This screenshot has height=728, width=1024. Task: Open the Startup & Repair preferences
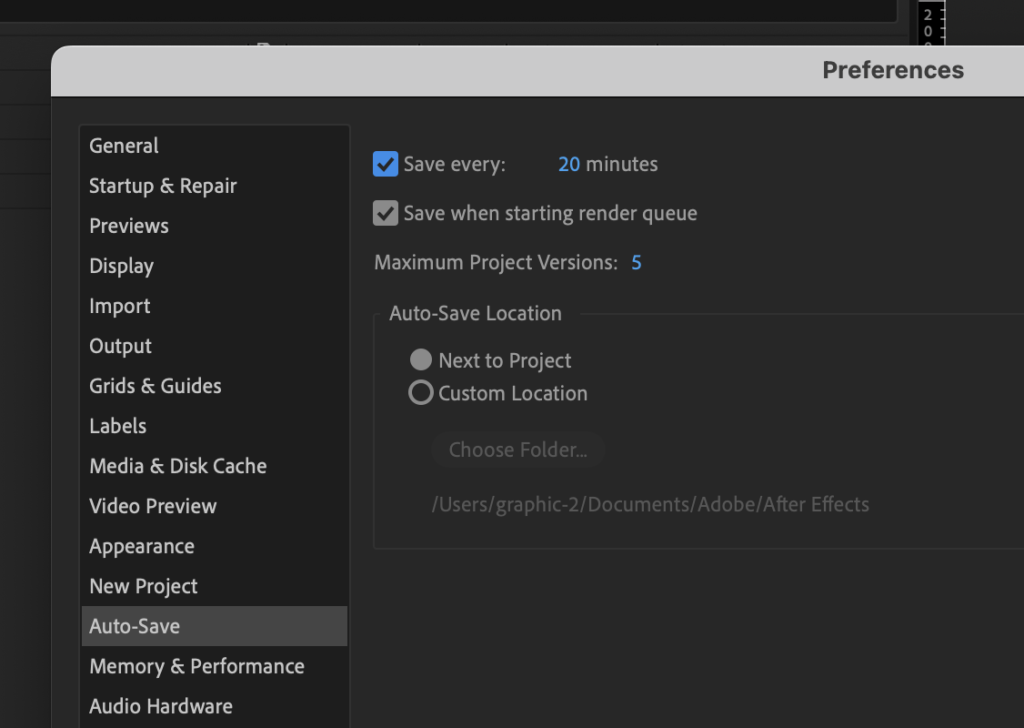[x=163, y=186]
